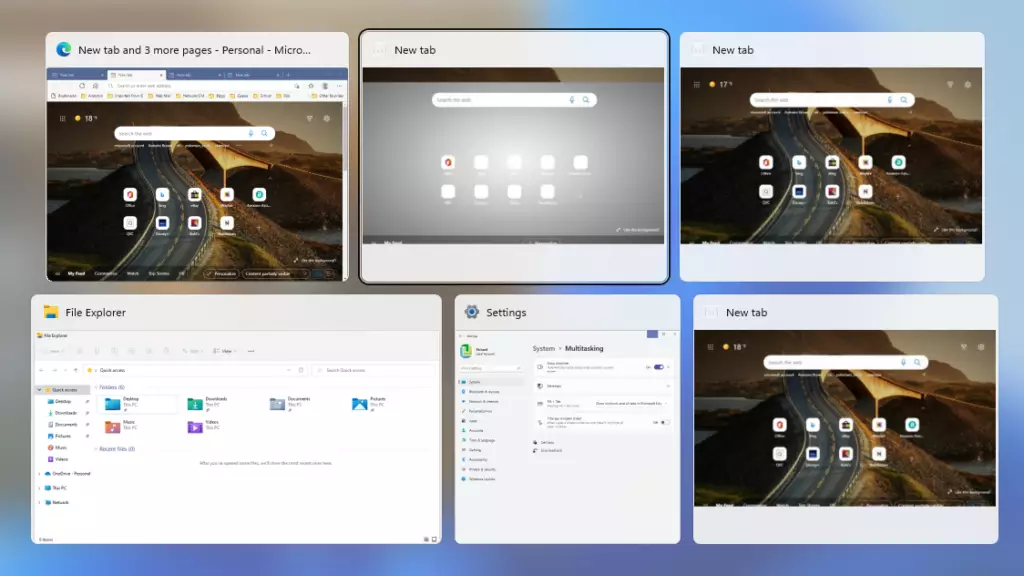Click the Settings gear icon in title

tap(472, 312)
